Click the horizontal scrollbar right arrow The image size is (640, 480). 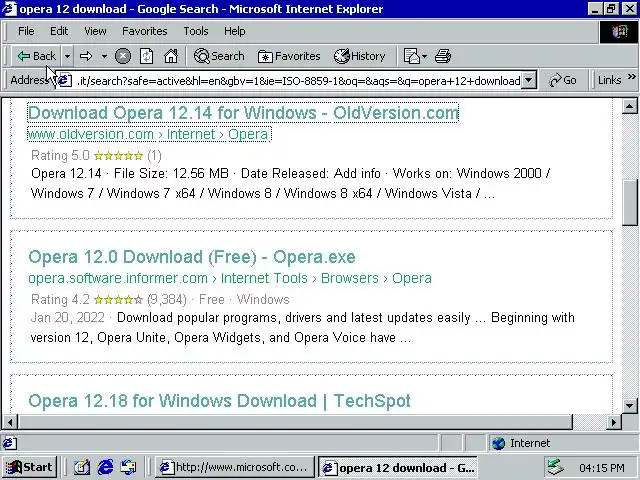(x=613, y=422)
